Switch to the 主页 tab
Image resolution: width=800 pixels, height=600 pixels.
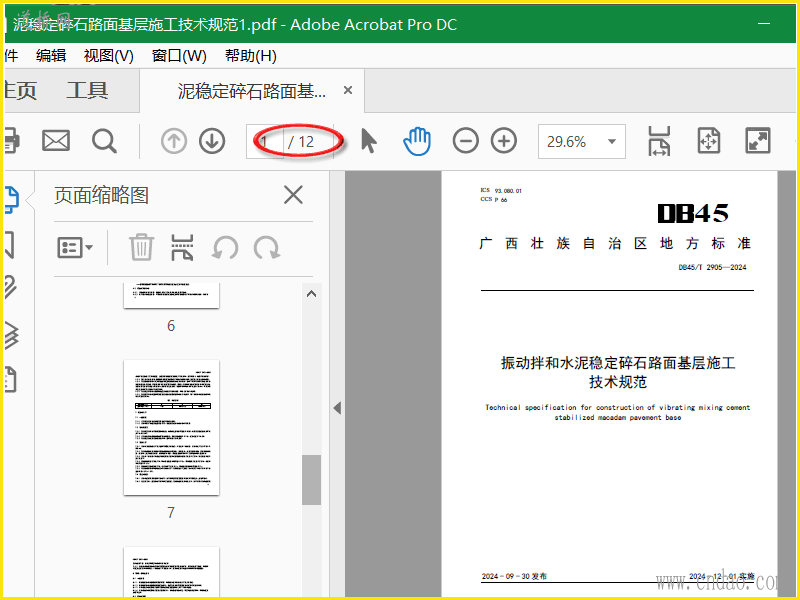point(20,91)
